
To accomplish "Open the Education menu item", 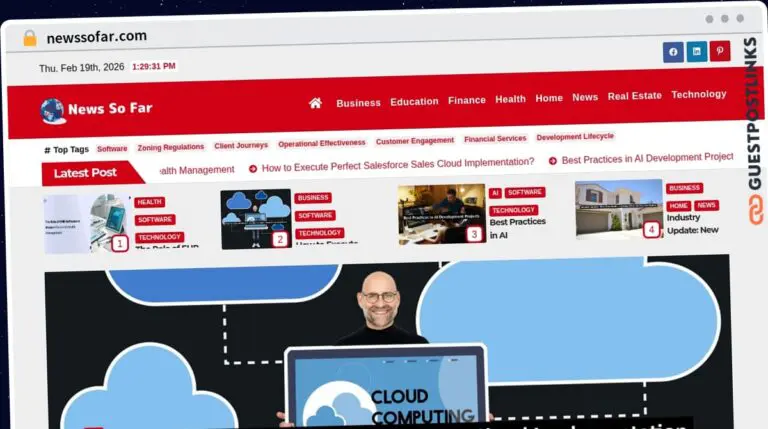I will (x=414, y=101).
